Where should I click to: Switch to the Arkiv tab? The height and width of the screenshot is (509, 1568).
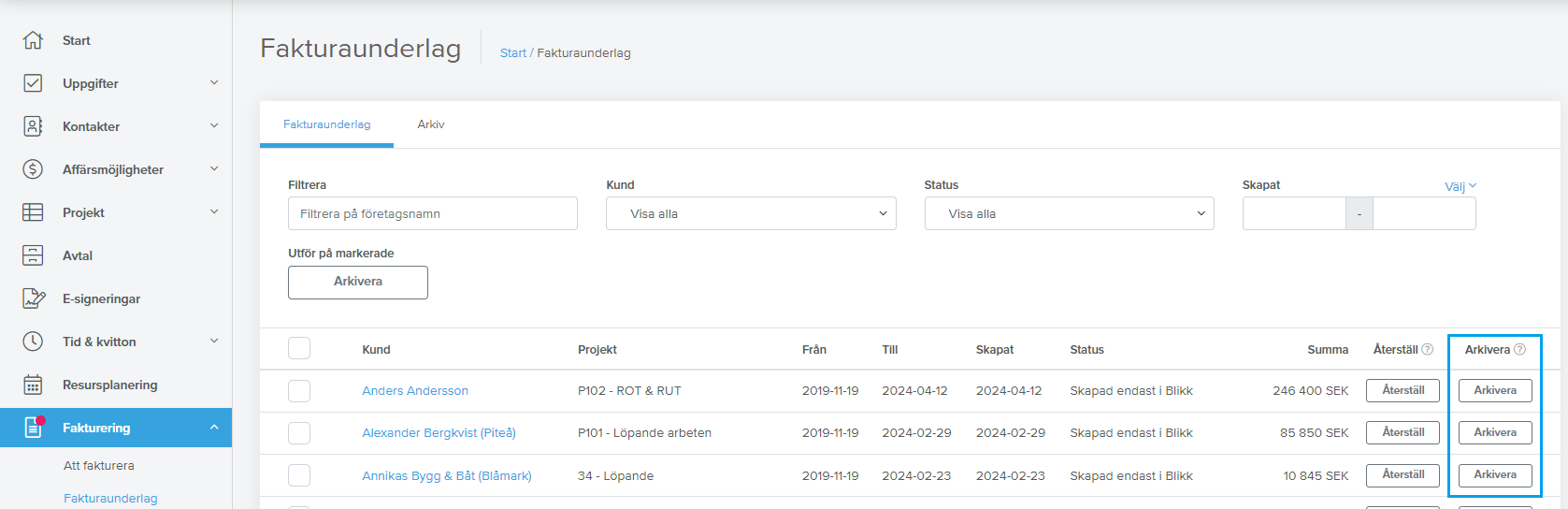[431, 124]
